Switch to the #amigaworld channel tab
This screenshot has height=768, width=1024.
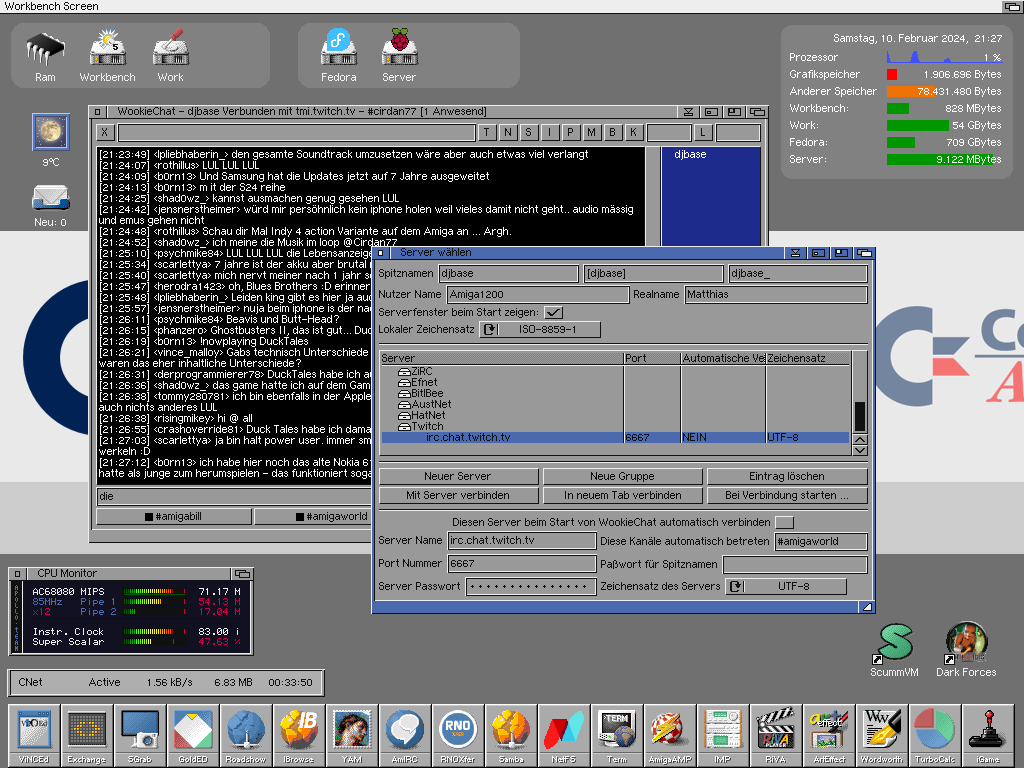(313, 517)
